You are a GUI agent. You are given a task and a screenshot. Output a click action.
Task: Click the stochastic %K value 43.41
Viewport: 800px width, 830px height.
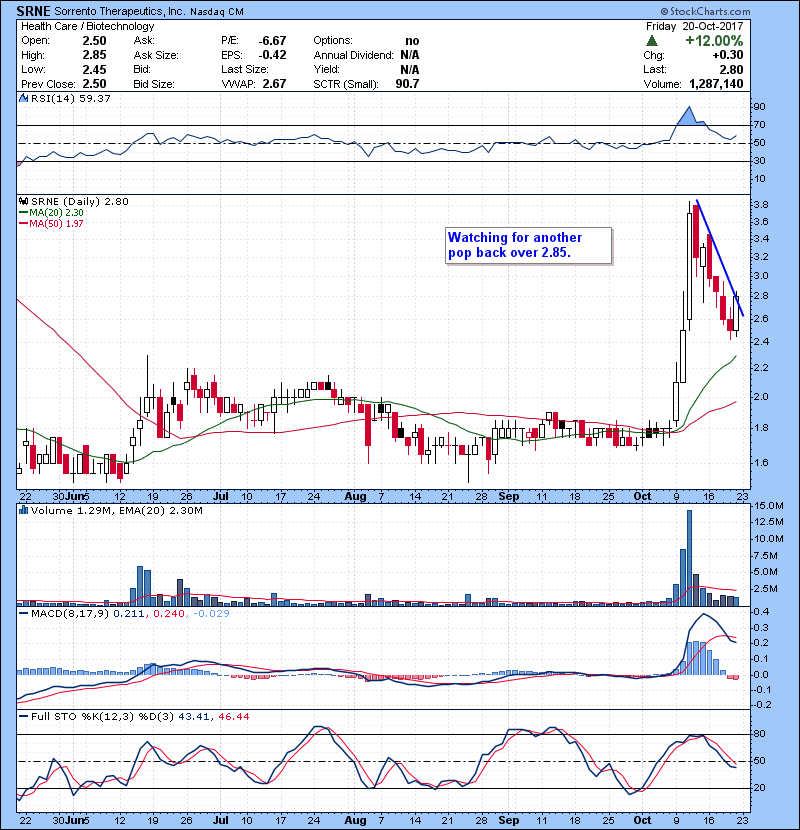(x=194, y=717)
